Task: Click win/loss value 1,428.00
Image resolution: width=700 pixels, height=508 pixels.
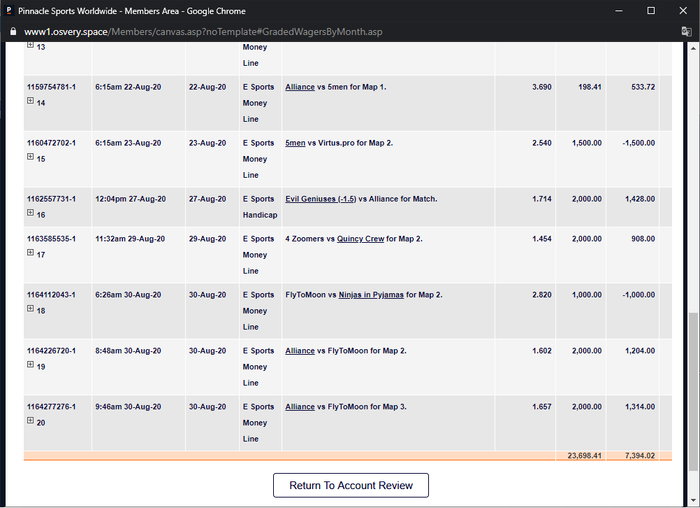Action: click(x=640, y=199)
